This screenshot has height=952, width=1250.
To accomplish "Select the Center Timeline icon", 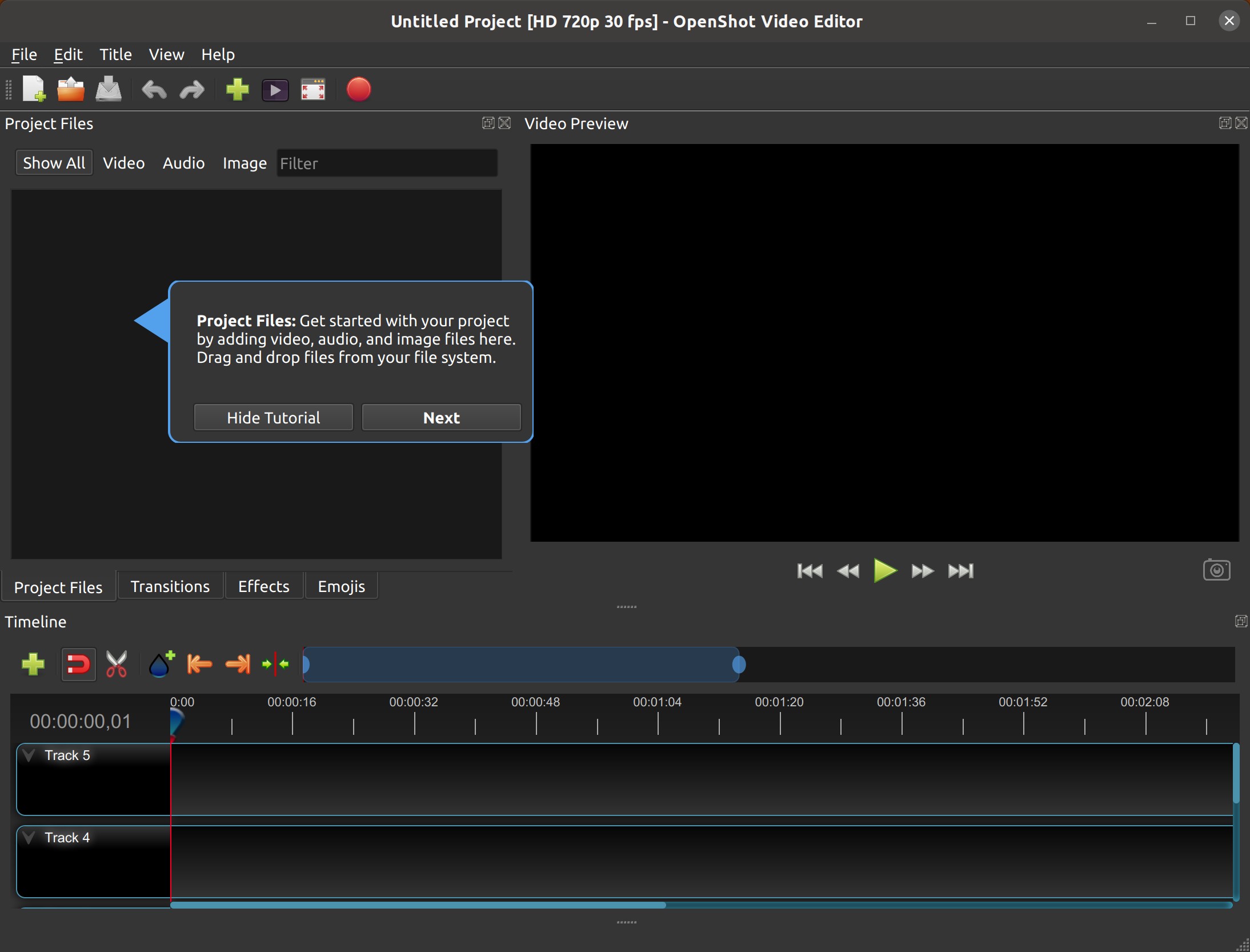I will click(276, 664).
